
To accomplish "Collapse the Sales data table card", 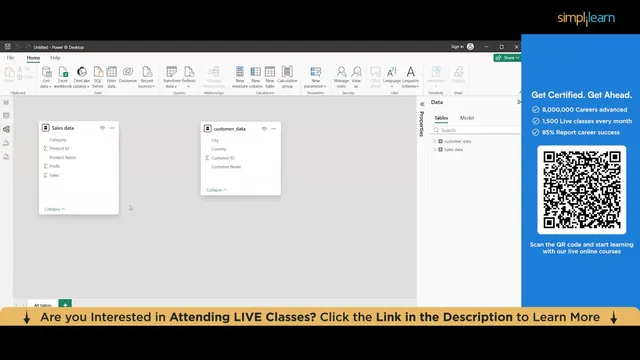I will 55,209.
